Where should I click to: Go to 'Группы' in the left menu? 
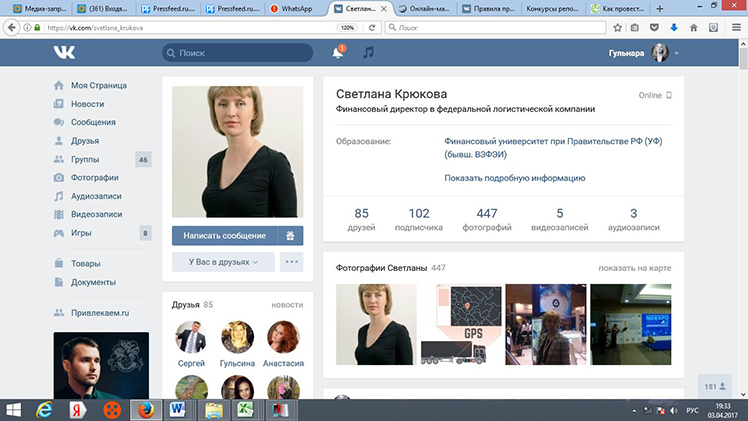(84, 159)
